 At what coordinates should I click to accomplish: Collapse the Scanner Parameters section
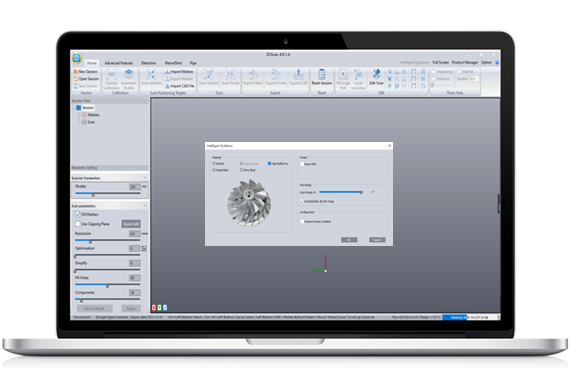click(x=145, y=178)
